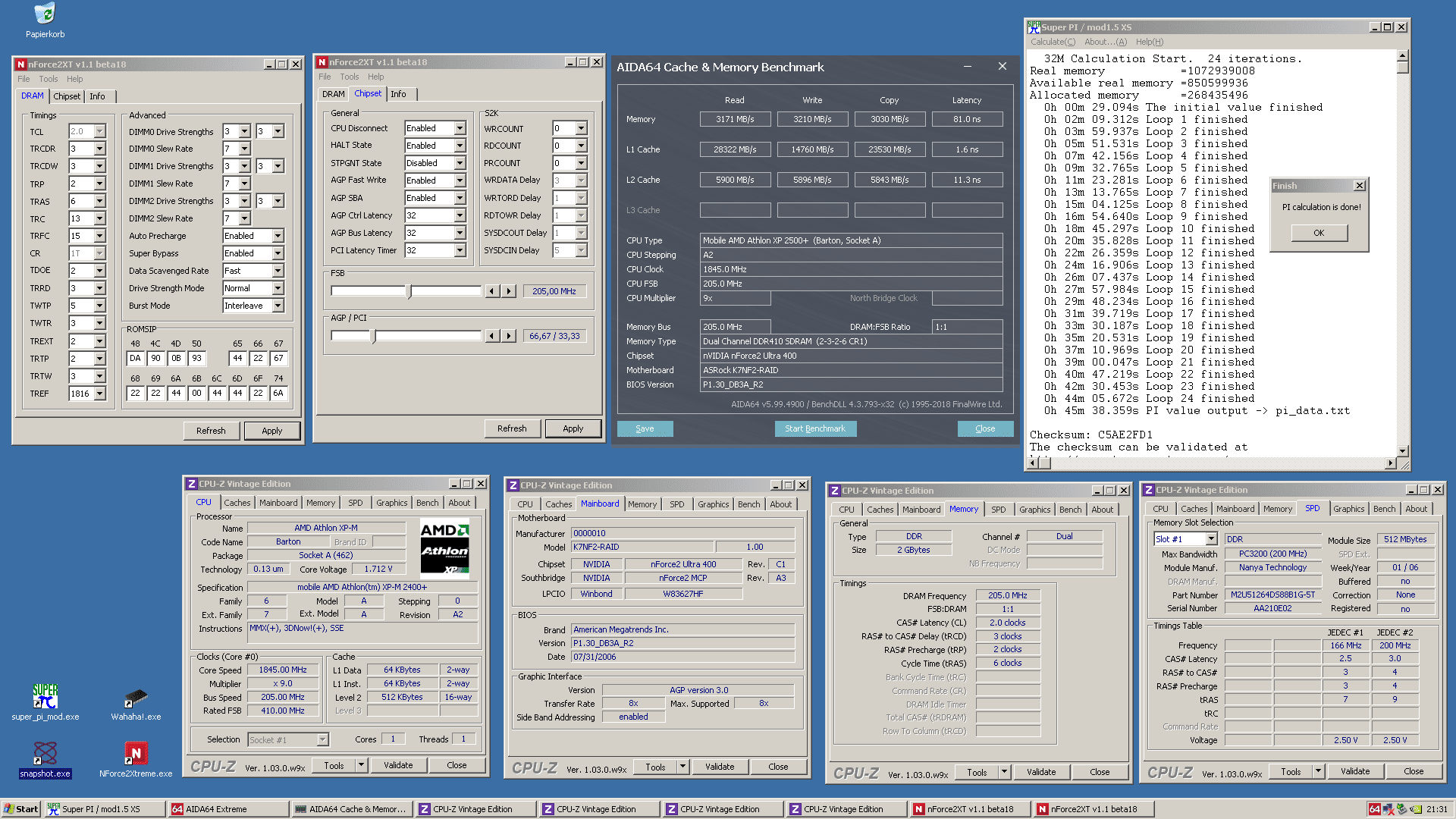Image resolution: width=1456 pixels, height=819 pixels.
Task: Click the ROMSIP 48 value field
Action: [135, 358]
